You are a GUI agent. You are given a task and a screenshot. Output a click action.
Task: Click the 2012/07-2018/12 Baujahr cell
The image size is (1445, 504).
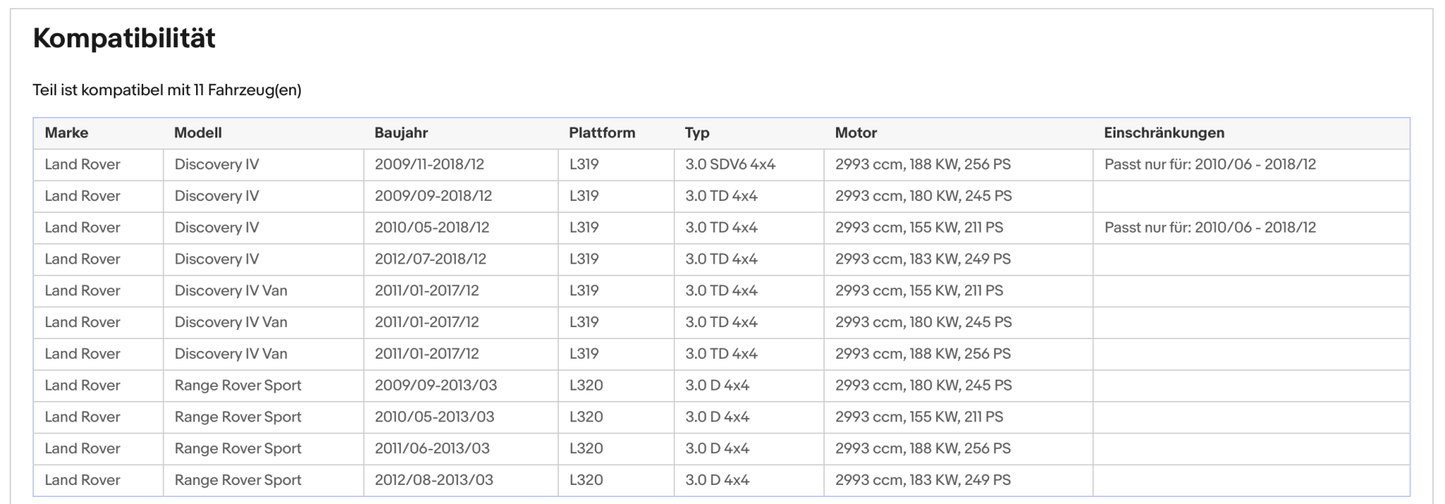430,259
